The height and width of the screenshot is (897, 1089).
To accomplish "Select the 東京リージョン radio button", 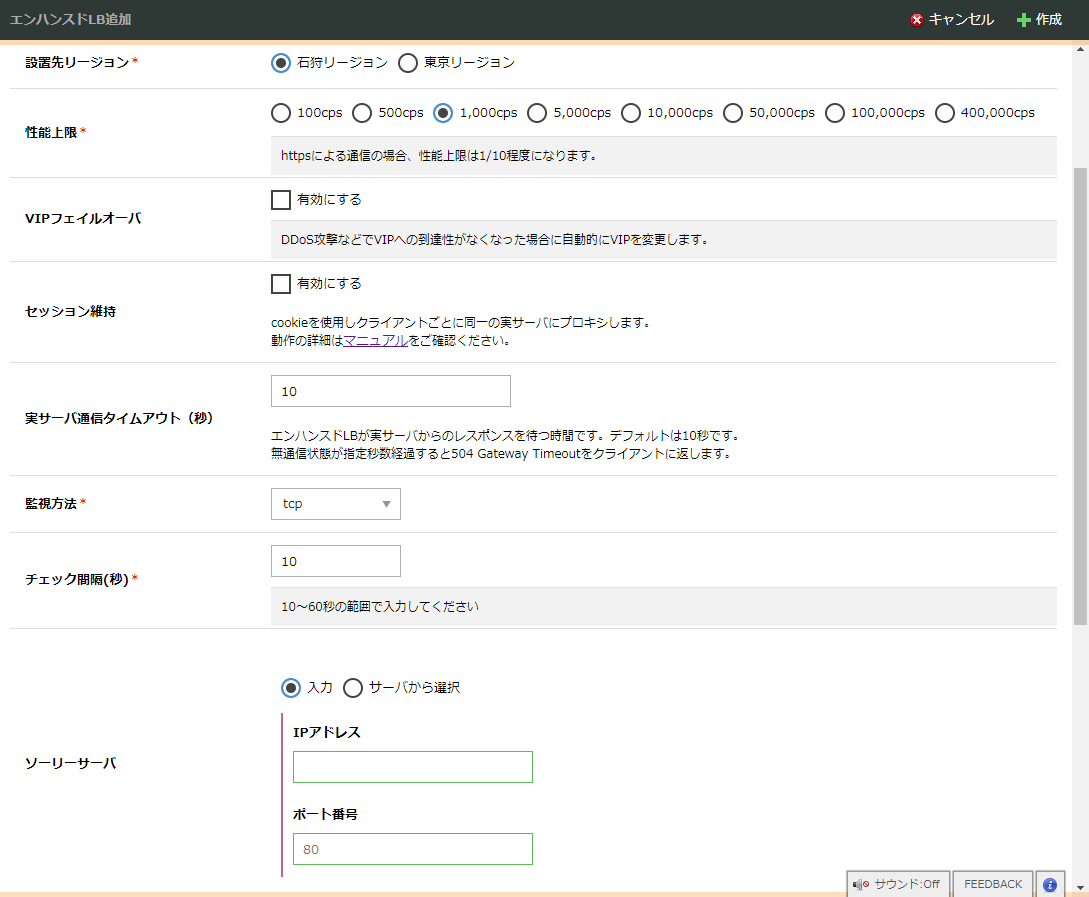I will [x=408, y=63].
